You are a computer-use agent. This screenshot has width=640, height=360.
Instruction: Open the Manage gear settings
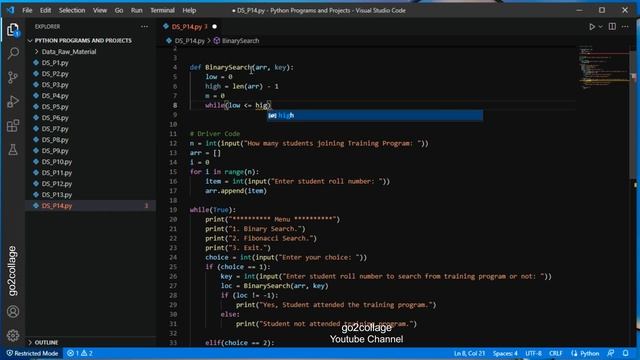13,335
